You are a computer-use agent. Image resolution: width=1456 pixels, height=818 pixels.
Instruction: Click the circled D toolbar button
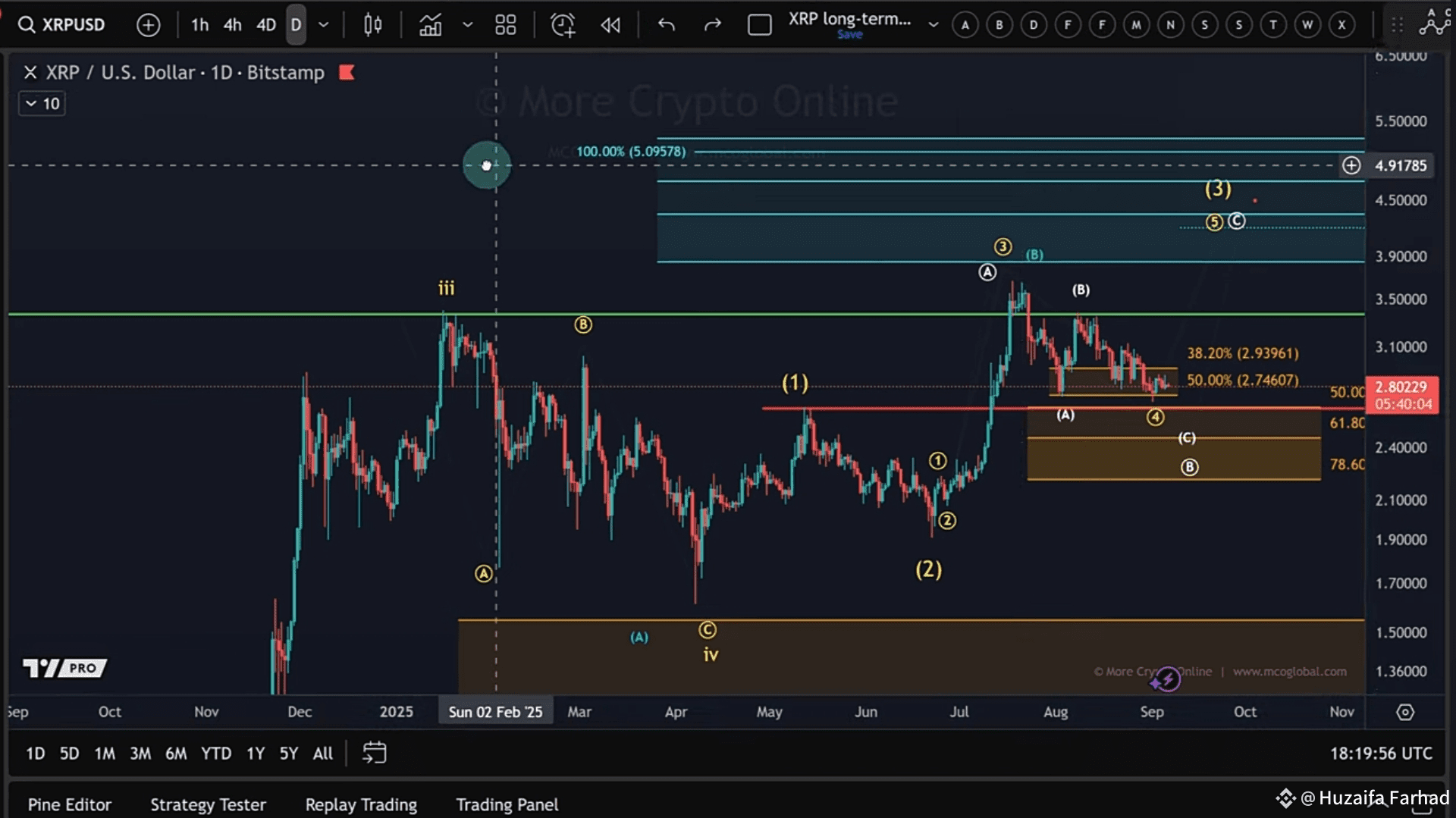coord(1033,25)
